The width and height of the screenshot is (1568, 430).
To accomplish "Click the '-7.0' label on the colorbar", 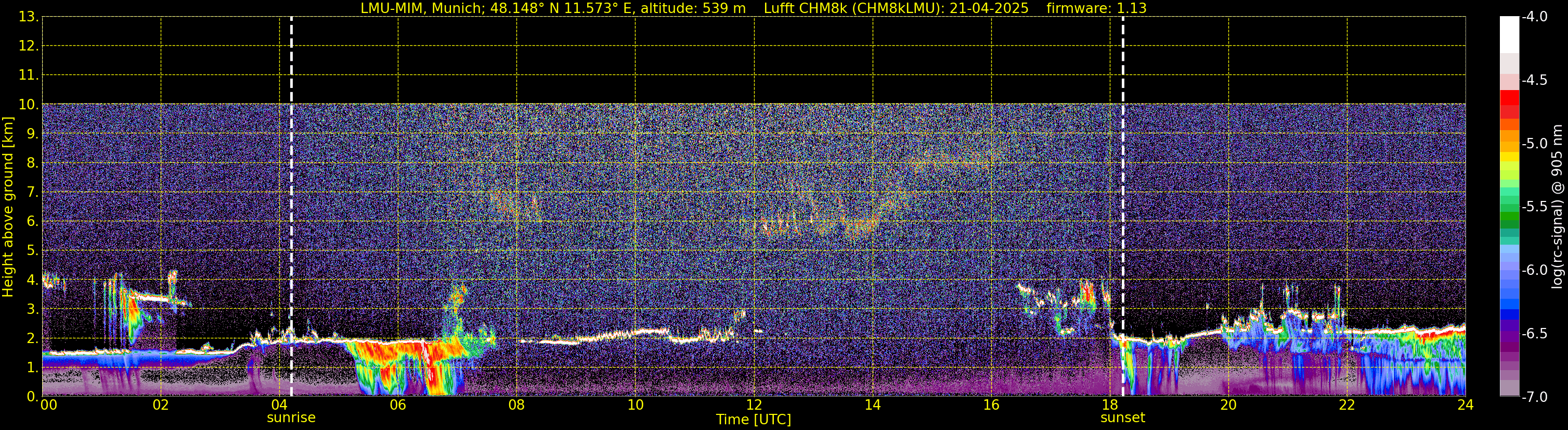I will (1534, 397).
